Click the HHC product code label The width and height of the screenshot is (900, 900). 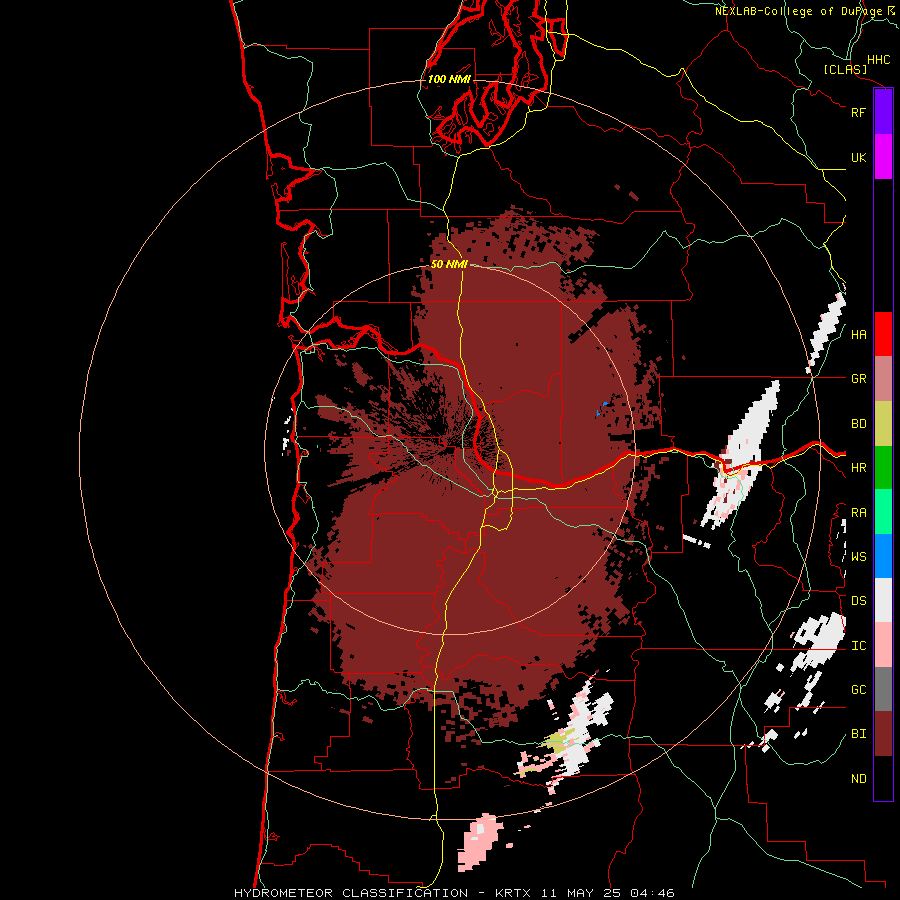coord(878,60)
